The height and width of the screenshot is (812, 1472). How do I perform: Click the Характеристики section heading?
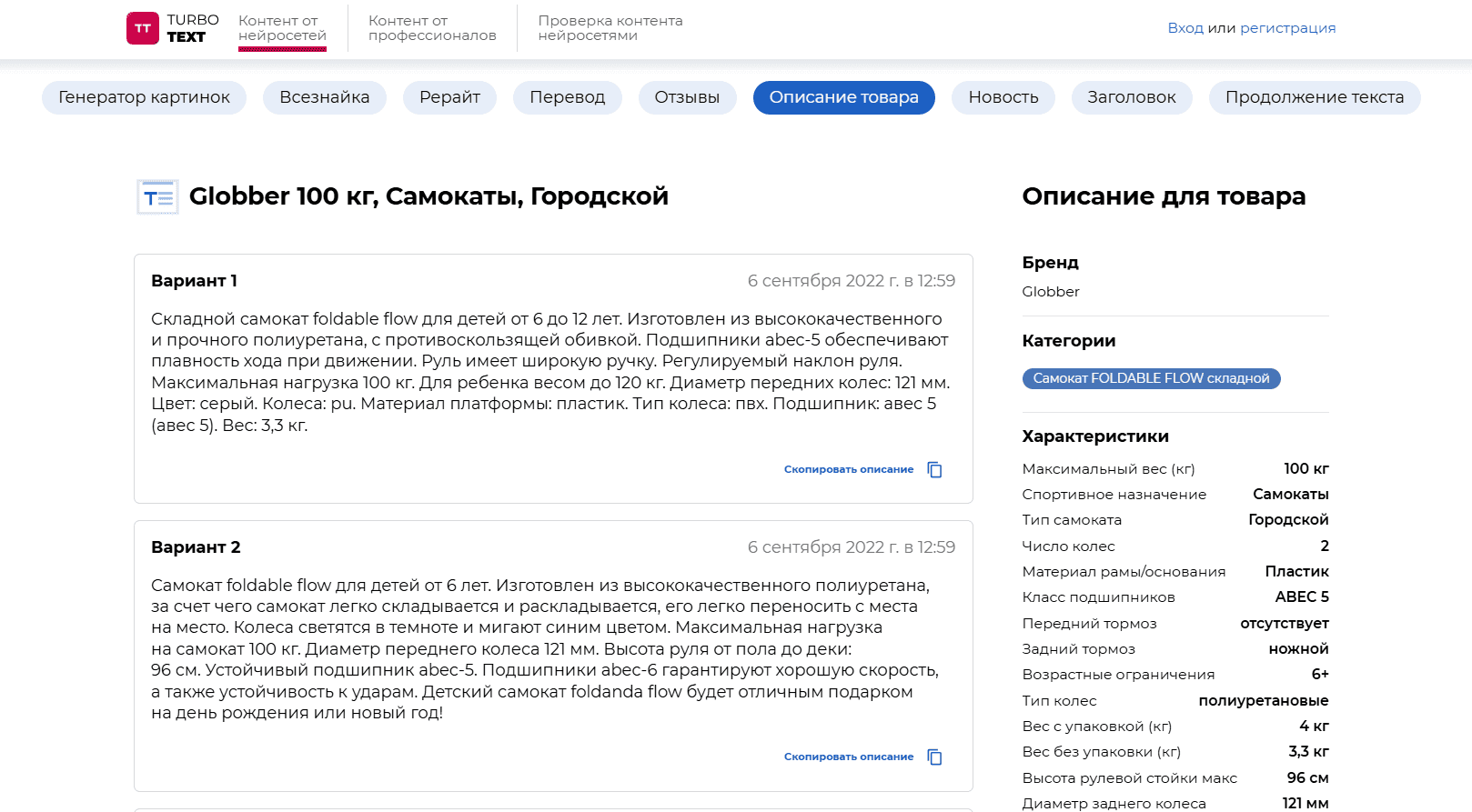(x=1095, y=436)
